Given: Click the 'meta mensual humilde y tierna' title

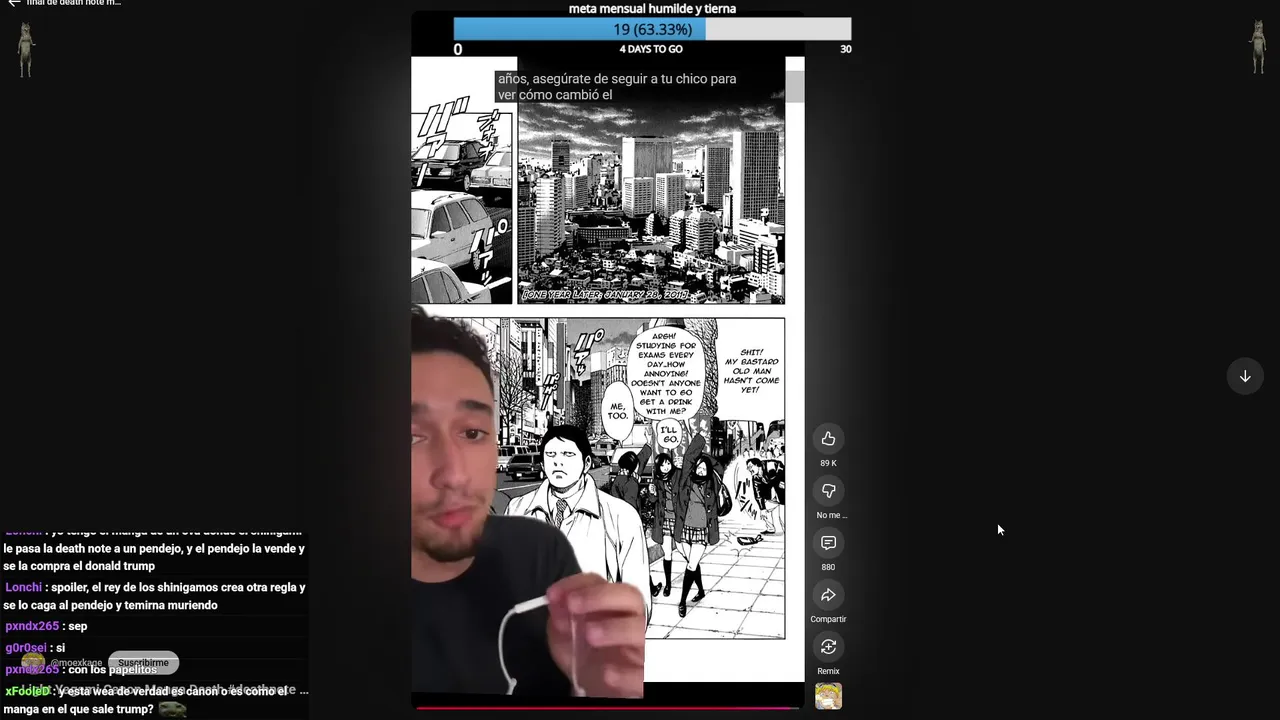Looking at the screenshot, I should (x=652, y=9).
